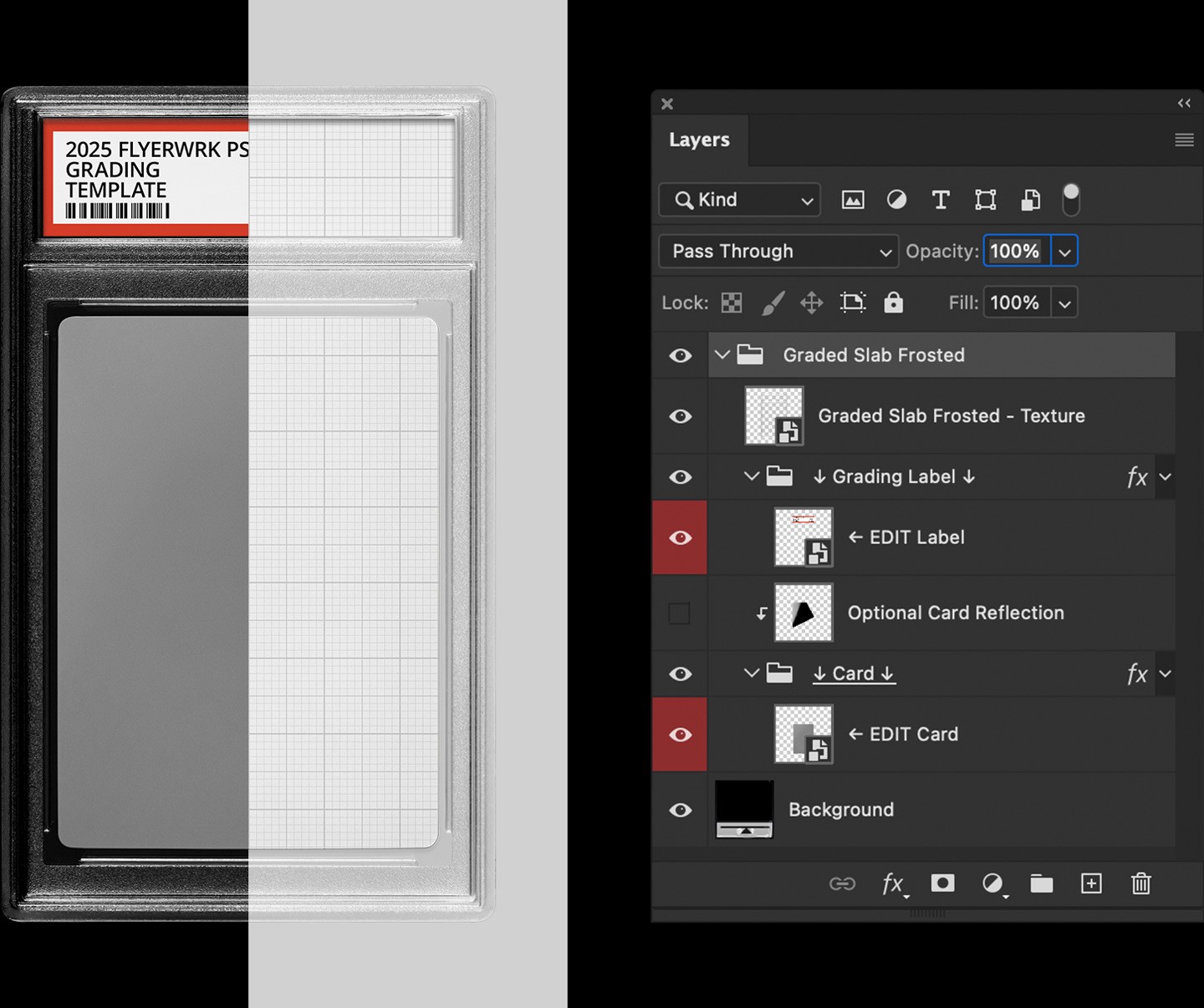Hide the EDIT Label layer
Screen dimensions: 1204x1008
[x=680, y=537]
